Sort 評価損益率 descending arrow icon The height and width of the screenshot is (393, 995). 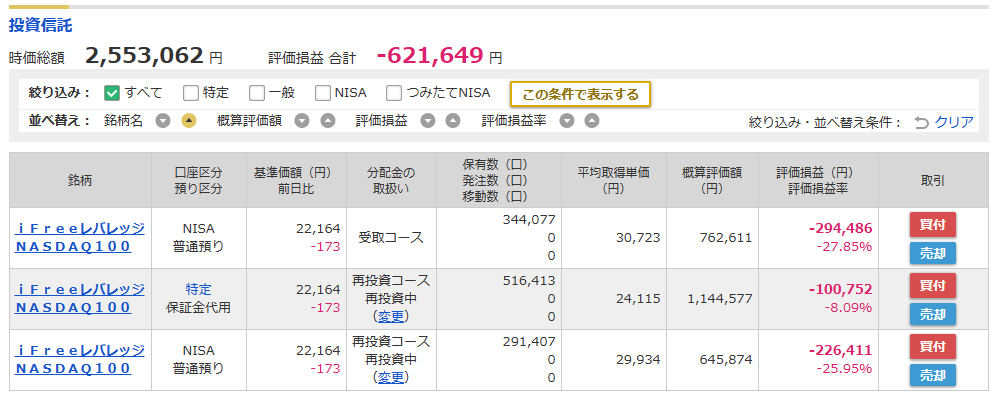tap(567, 121)
